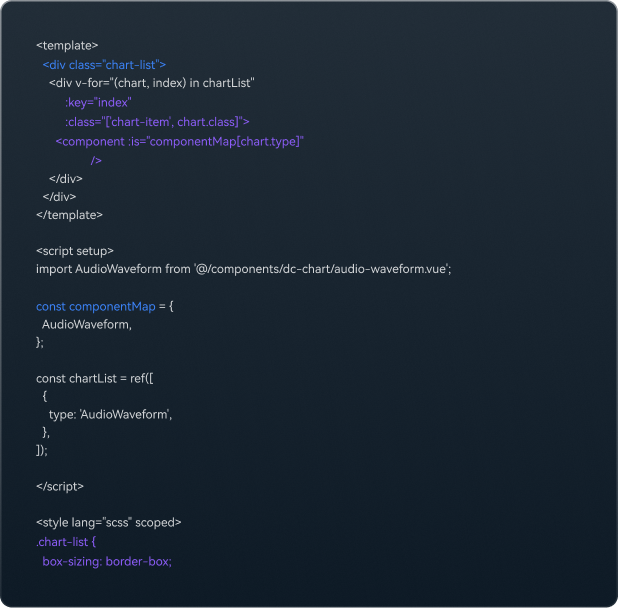Place cursor on v-for chartList line
The height and width of the screenshot is (608, 618).
tap(152, 83)
